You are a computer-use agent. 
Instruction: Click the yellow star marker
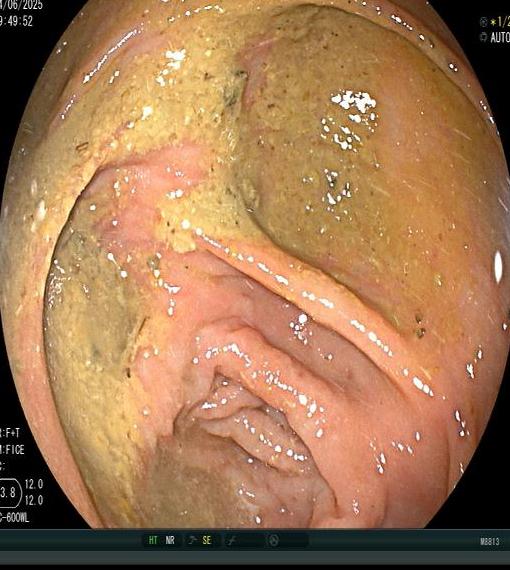(493, 23)
